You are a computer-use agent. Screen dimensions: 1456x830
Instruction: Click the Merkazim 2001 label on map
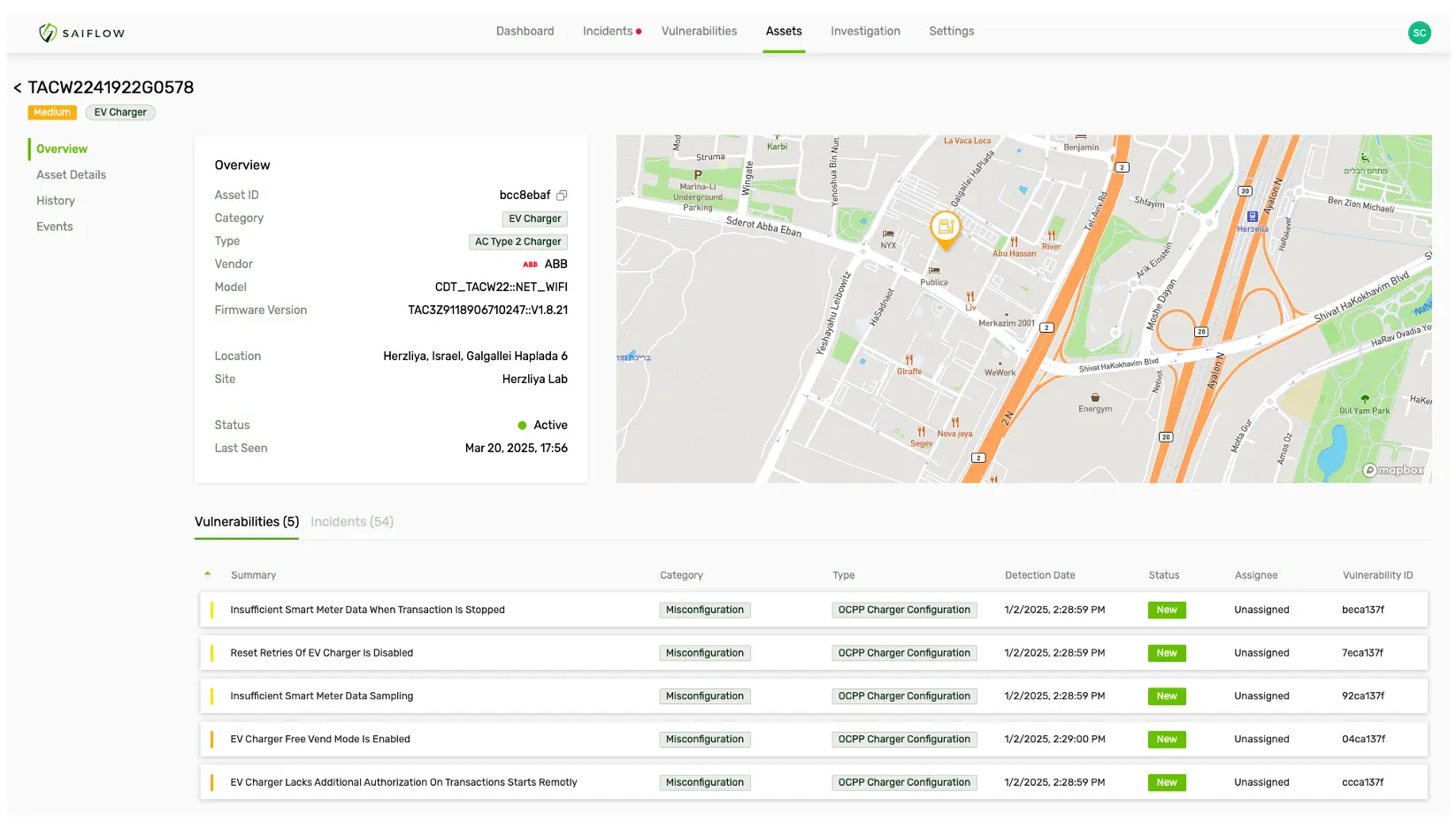pos(1006,324)
